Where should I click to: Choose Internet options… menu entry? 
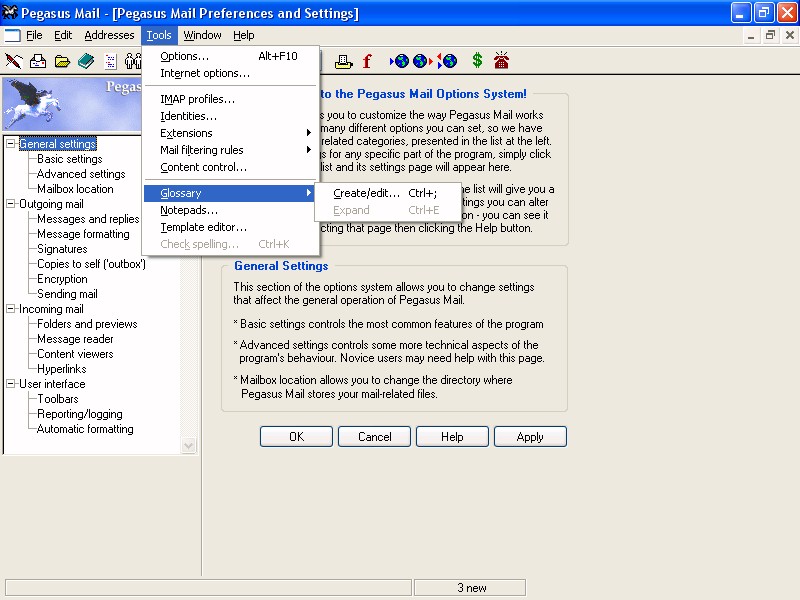coord(231,73)
